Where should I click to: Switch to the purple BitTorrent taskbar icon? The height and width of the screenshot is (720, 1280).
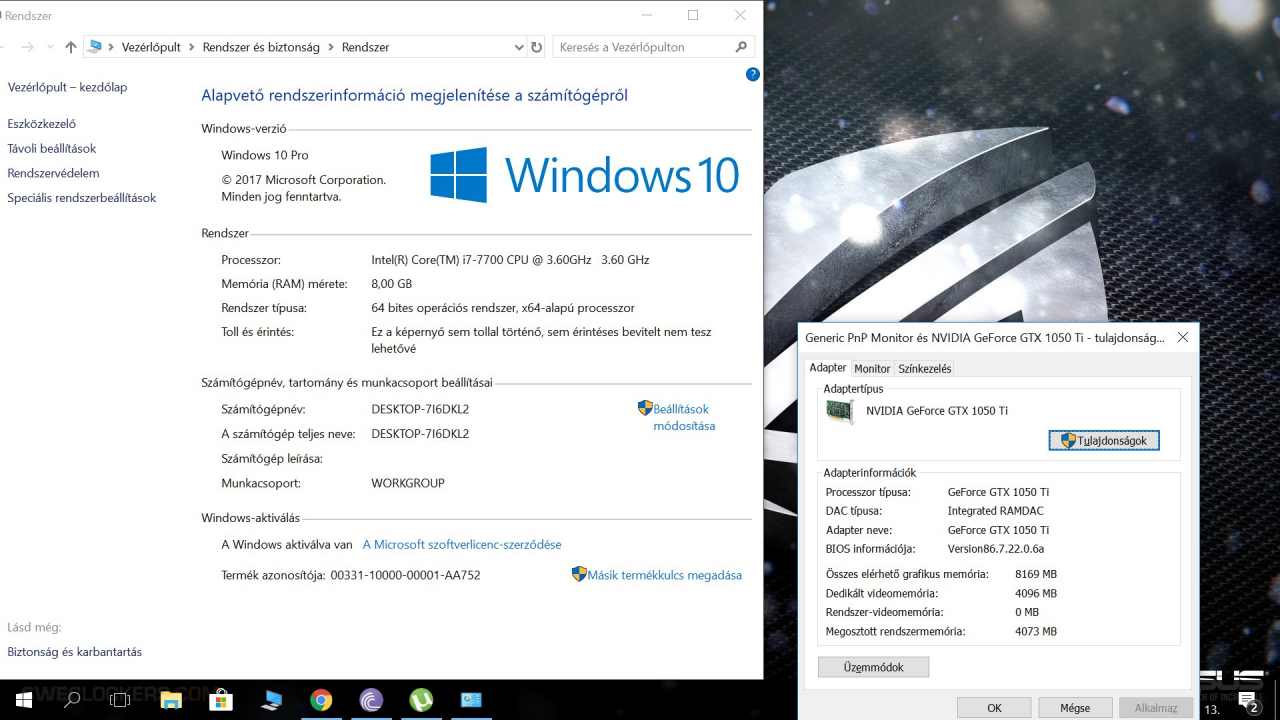[371, 700]
